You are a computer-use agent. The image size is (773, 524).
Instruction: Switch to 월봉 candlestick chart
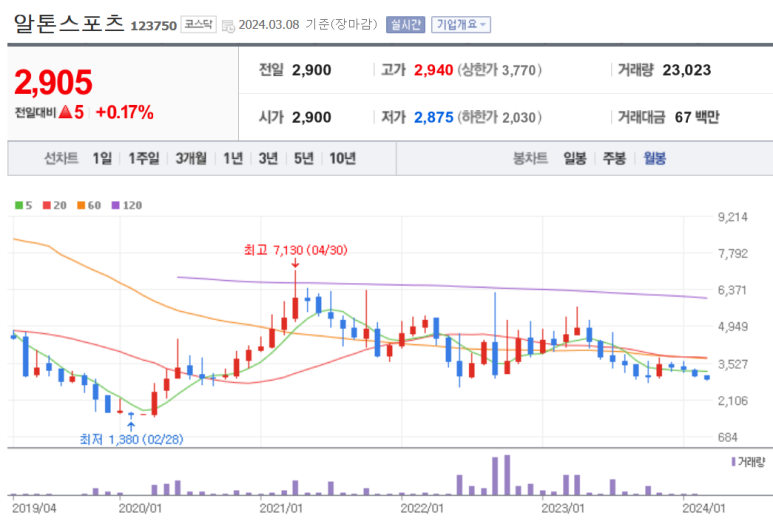pyautogui.click(x=655, y=158)
